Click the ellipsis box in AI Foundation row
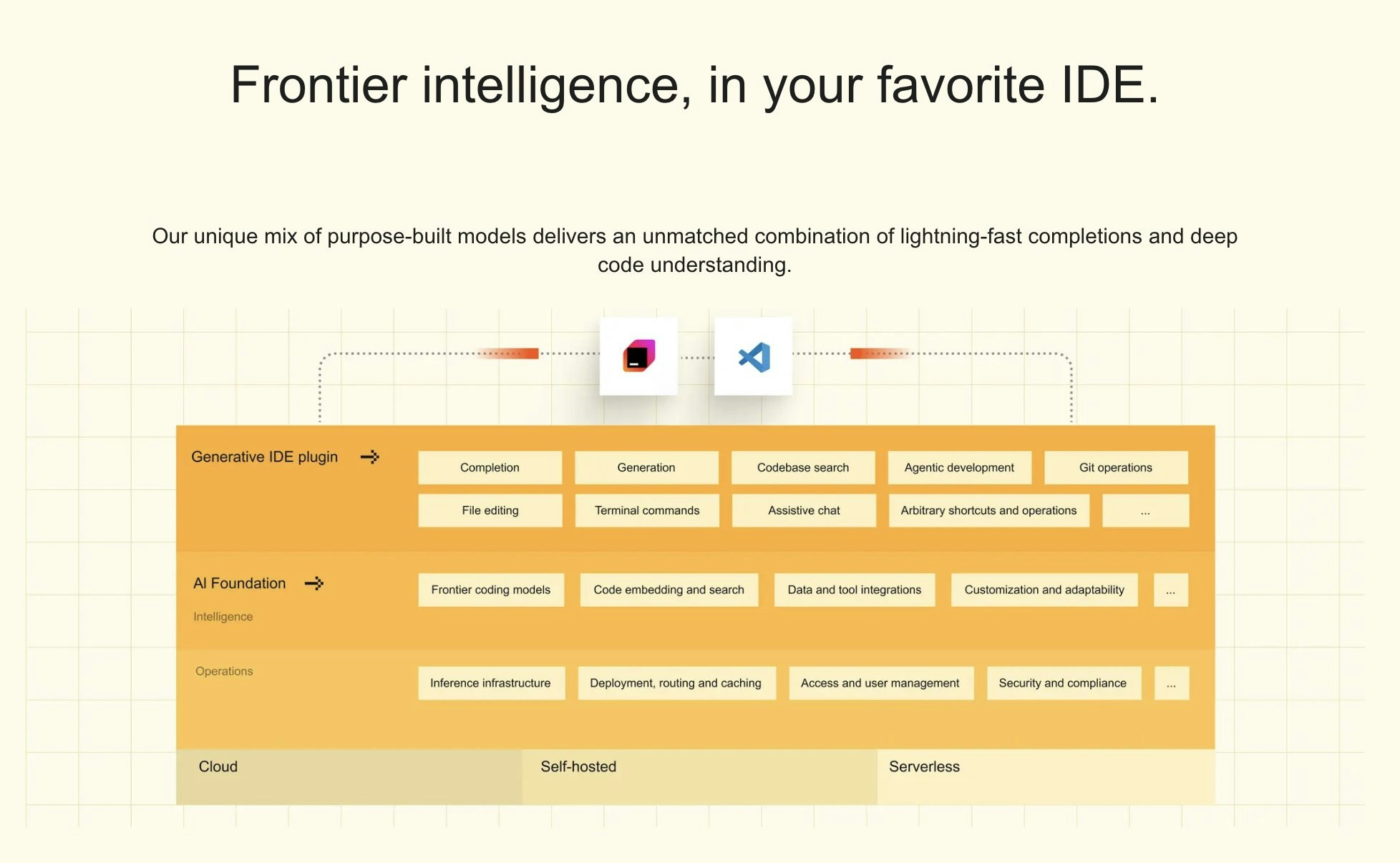1400x863 pixels. (1170, 590)
